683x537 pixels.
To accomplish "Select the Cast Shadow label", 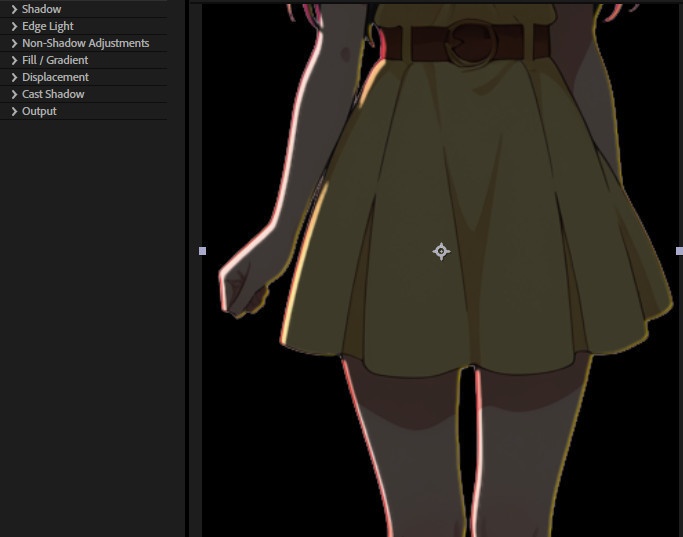I will tap(53, 94).
